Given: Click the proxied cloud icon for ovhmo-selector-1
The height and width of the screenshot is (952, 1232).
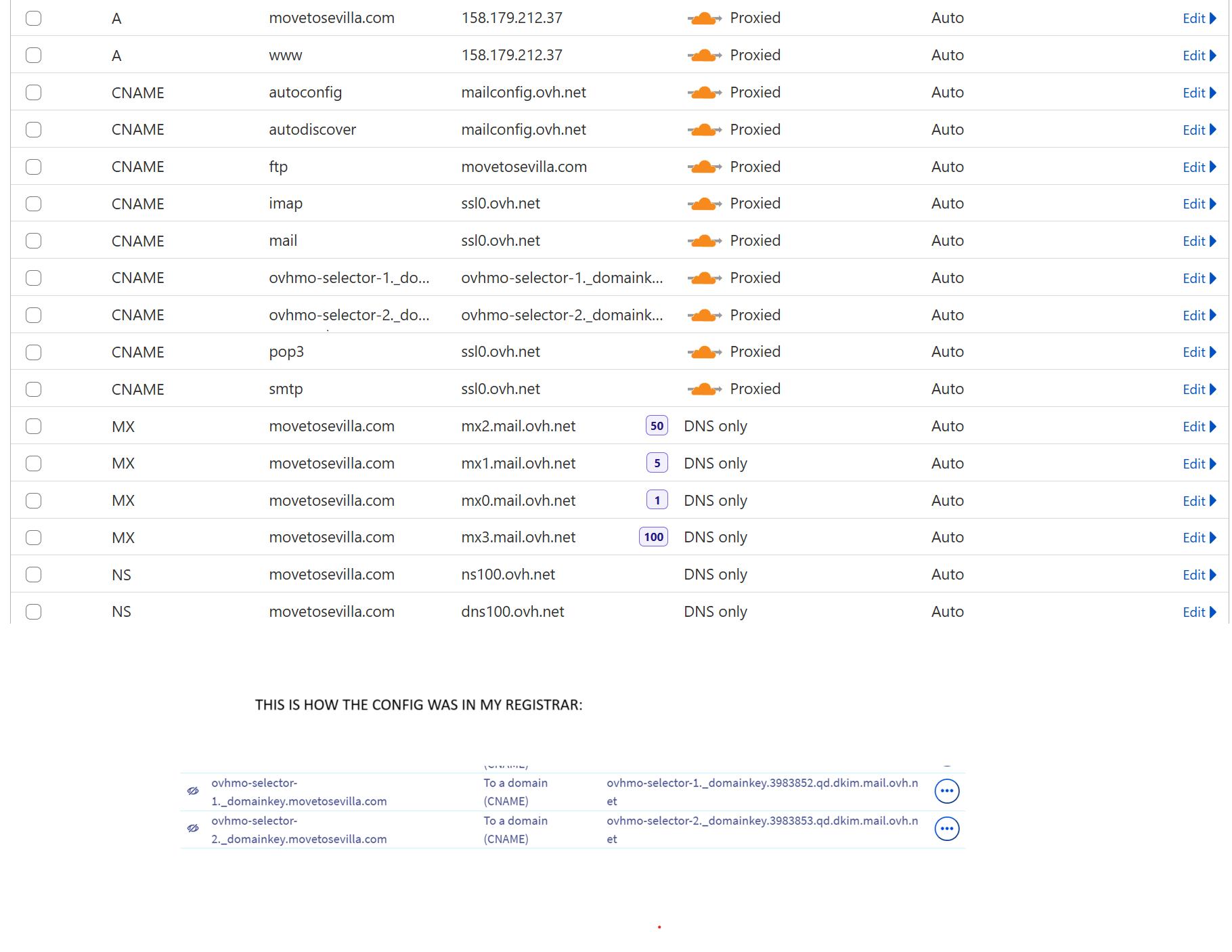Looking at the screenshot, I should (704, 278).
